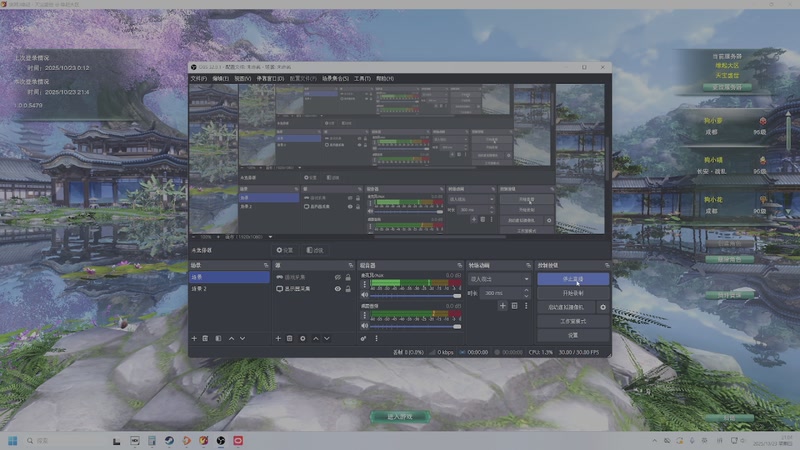Open audio mixer three-dot menu at bottom
Screen dimensions: 800x450
[377, 338]
